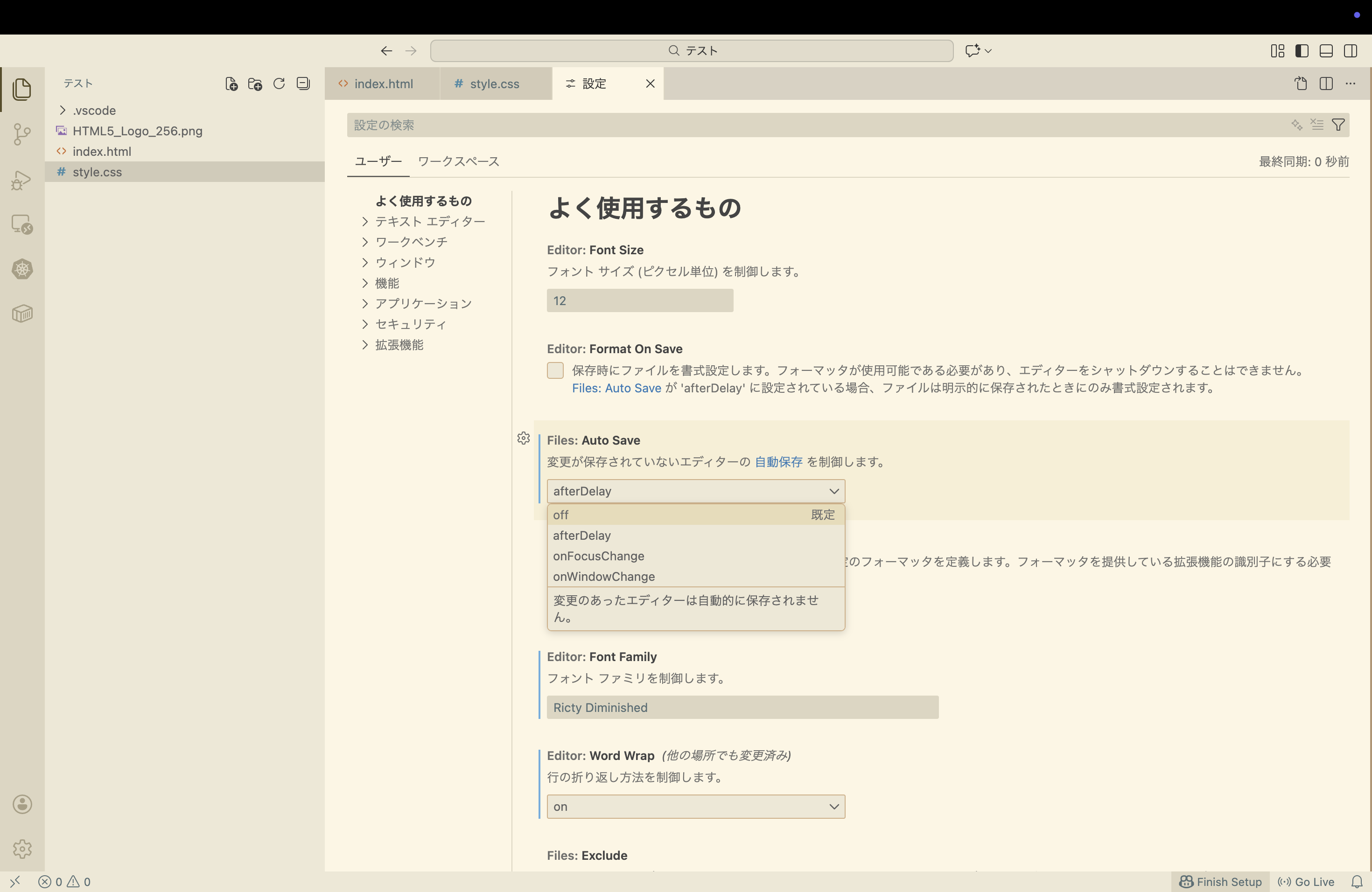The height and width of the screenshot is (892, 1372).
Task: Refresh the Explorer file list
Action: [279, 83]
